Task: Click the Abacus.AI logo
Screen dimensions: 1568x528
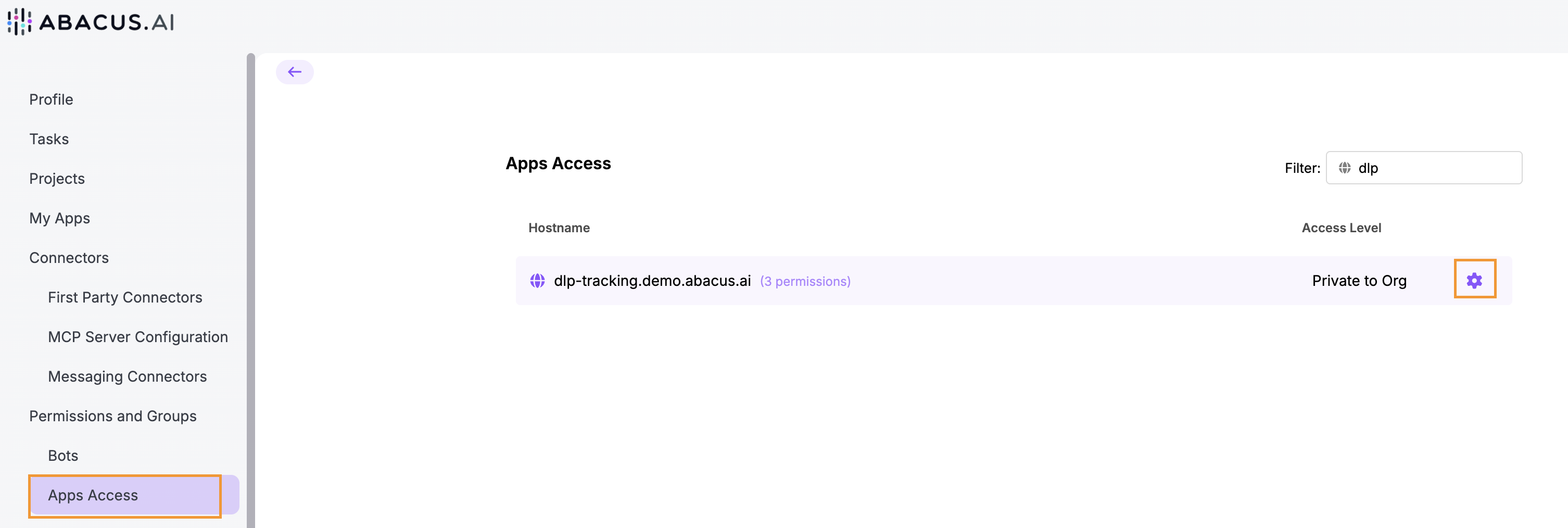Action: tap(91, 22)
